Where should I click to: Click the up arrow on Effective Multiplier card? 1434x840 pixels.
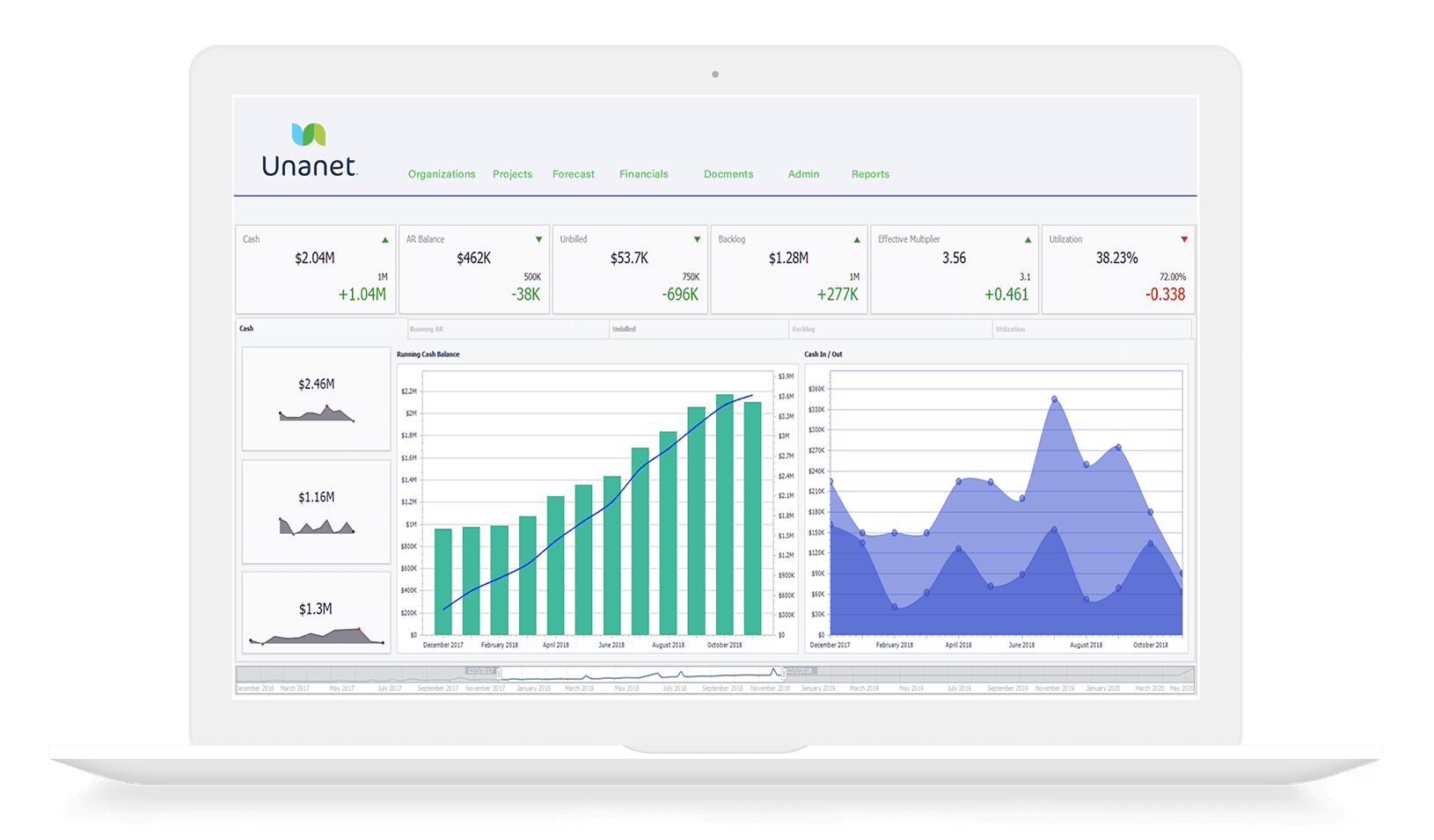[1028, 240]
